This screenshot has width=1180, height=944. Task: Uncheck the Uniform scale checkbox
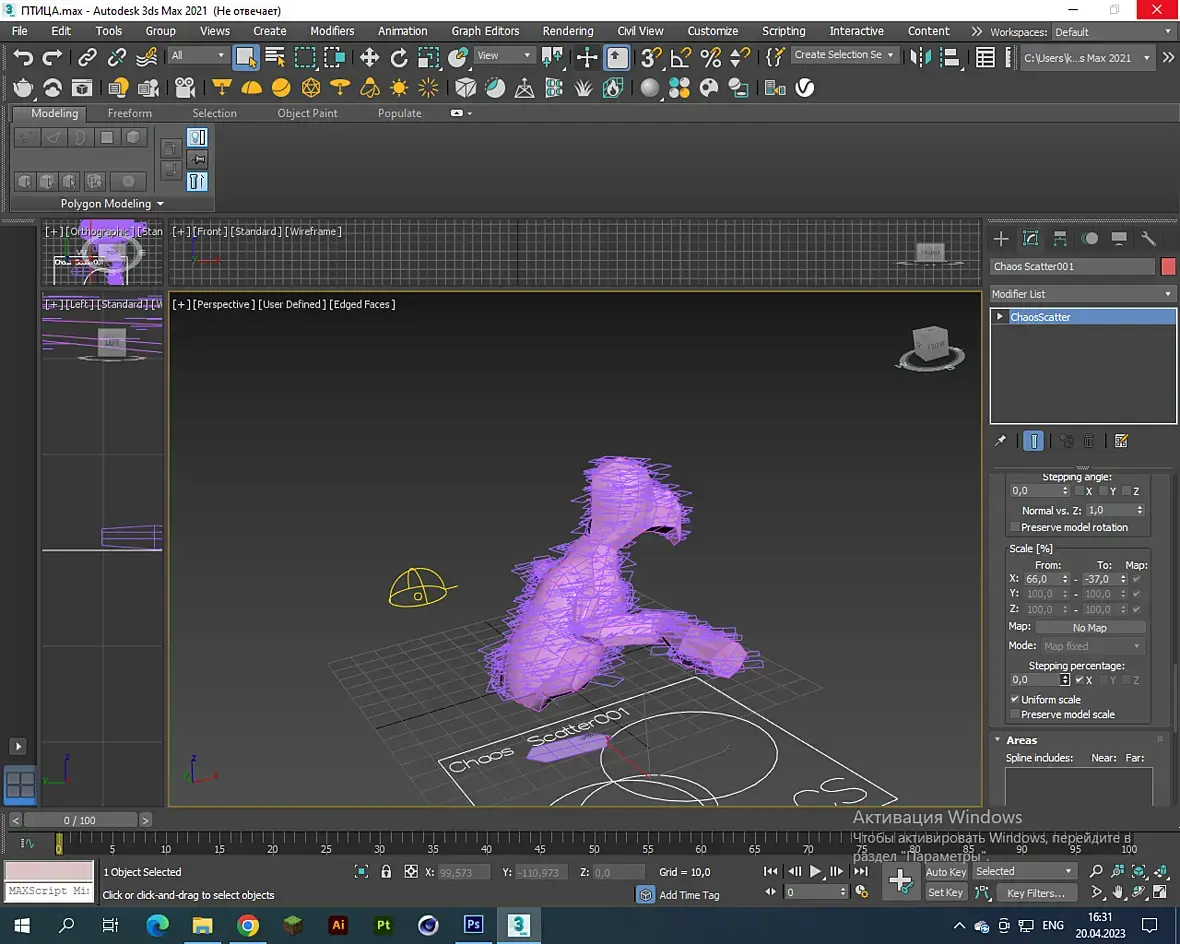[1015, 699]
